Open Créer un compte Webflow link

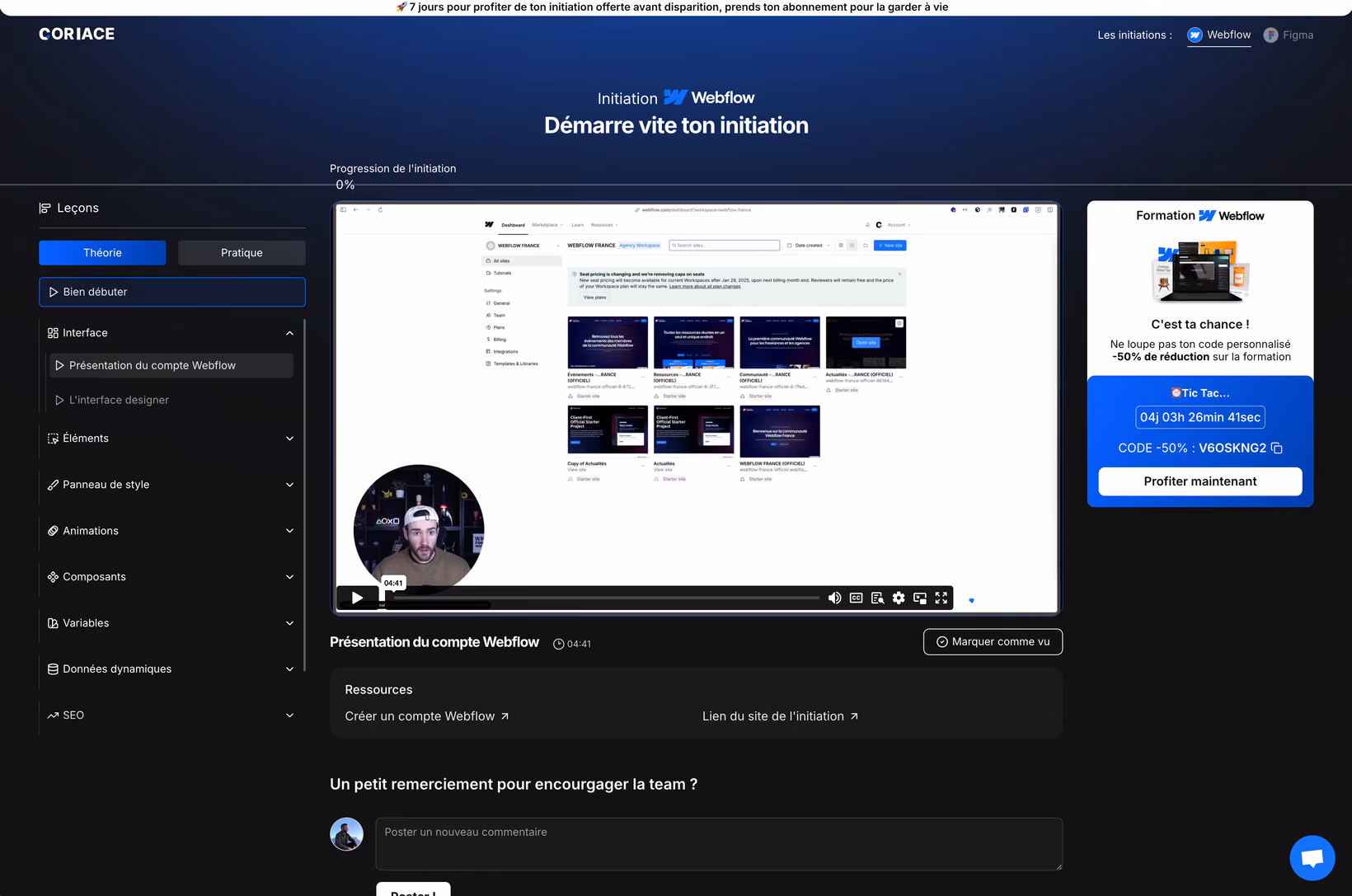(x=427, y=716)
